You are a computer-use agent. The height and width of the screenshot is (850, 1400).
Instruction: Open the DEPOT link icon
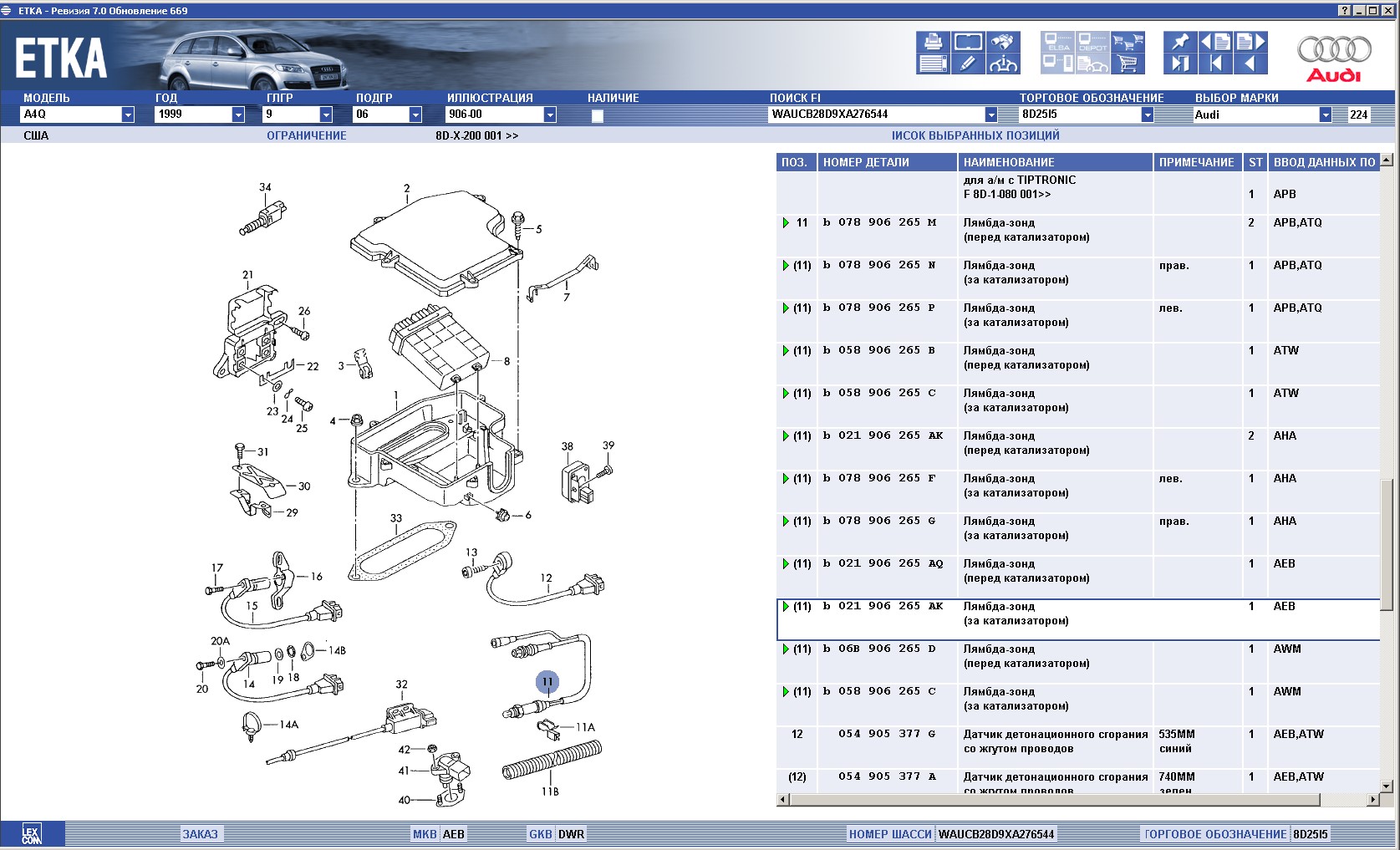coord(1092,42)
